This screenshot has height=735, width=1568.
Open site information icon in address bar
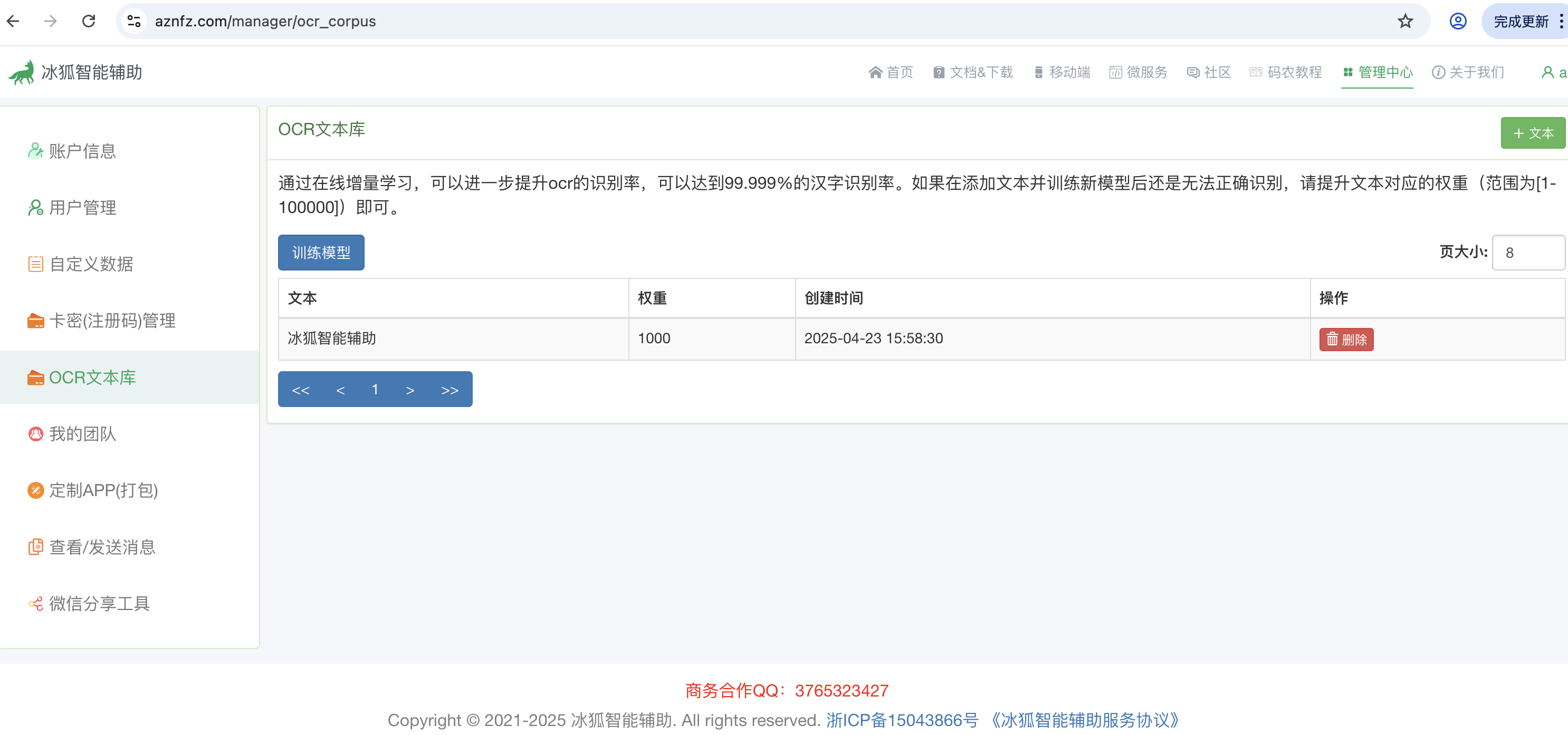point(134,21)
